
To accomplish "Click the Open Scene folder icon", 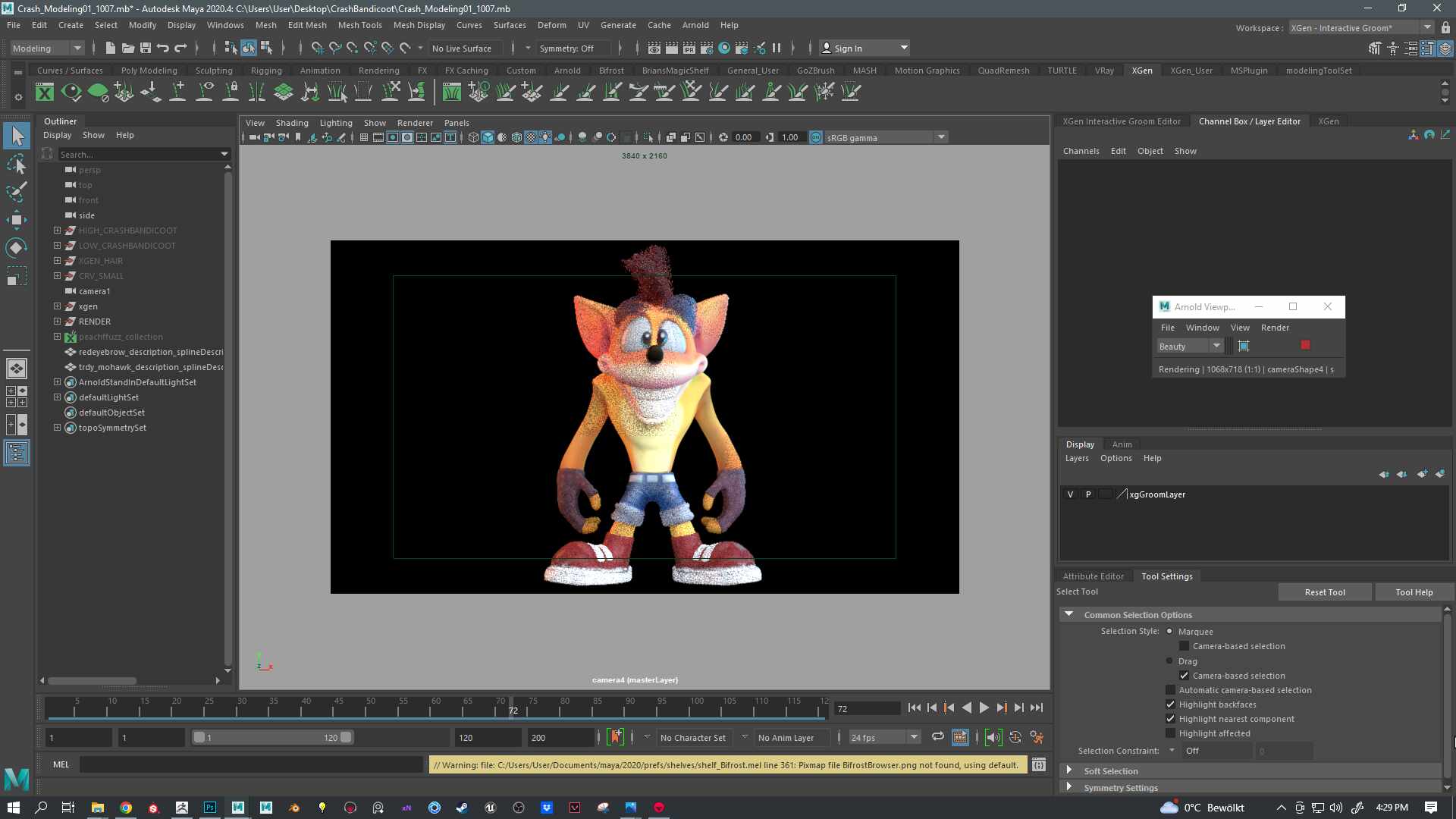I will [x=127, y=48].
